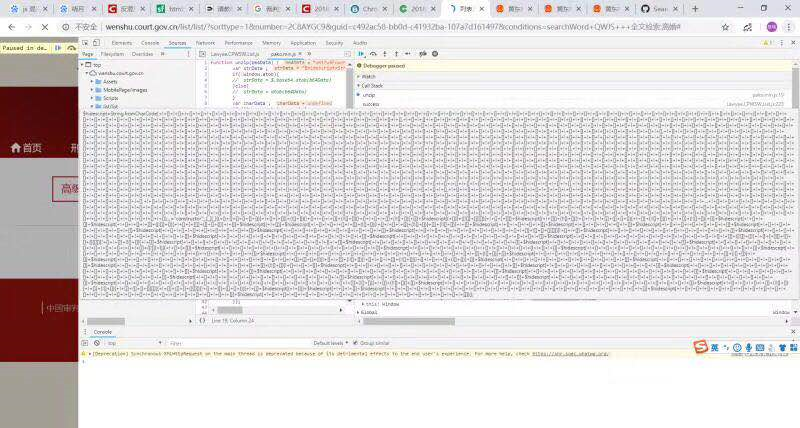Image resolution: width=800 pixels, height=428 pixels.
Task: Stop loading the page button
Action: (x=45, y=27)
